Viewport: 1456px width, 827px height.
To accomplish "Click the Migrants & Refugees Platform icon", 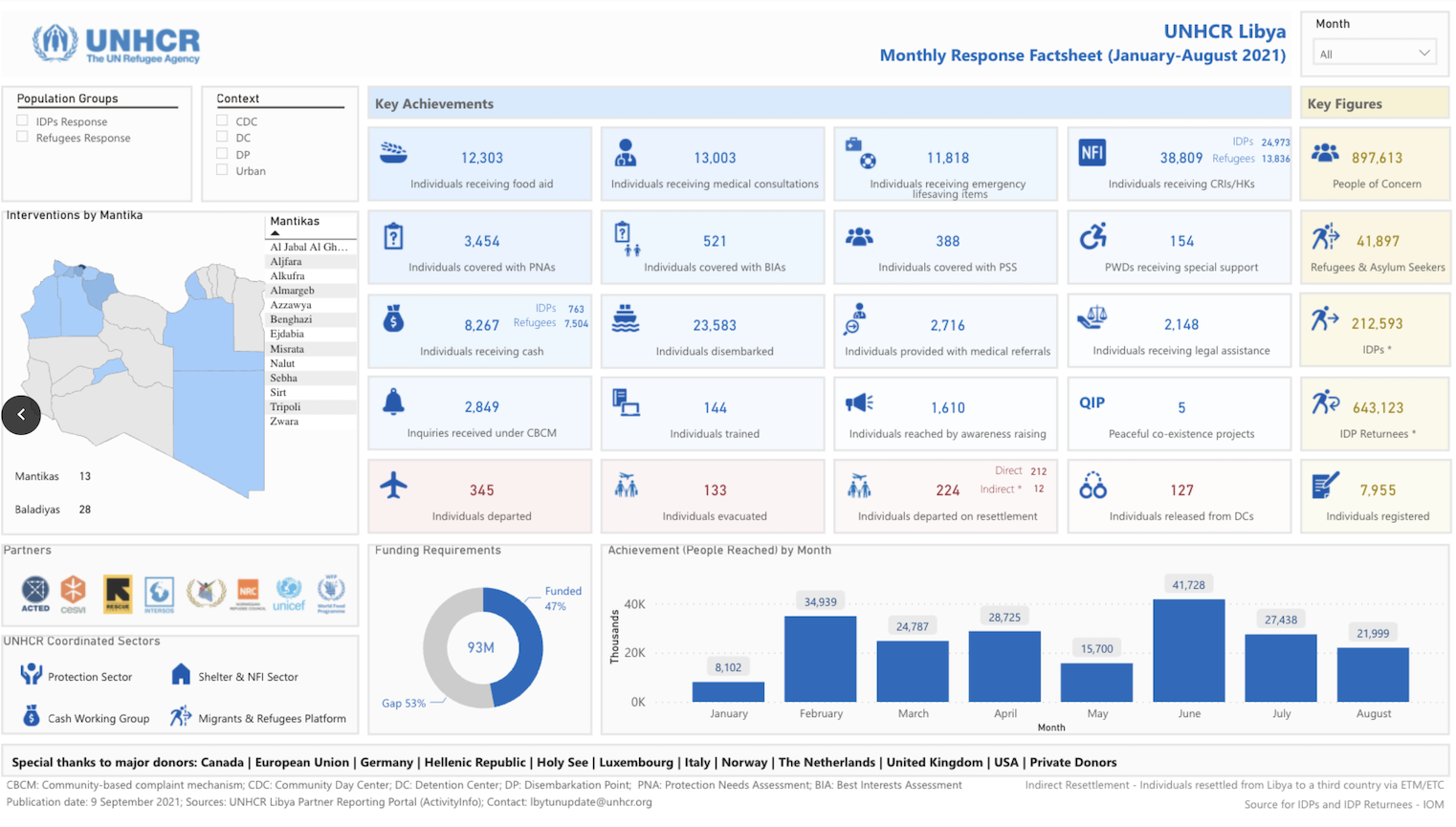I will (181, 716).
